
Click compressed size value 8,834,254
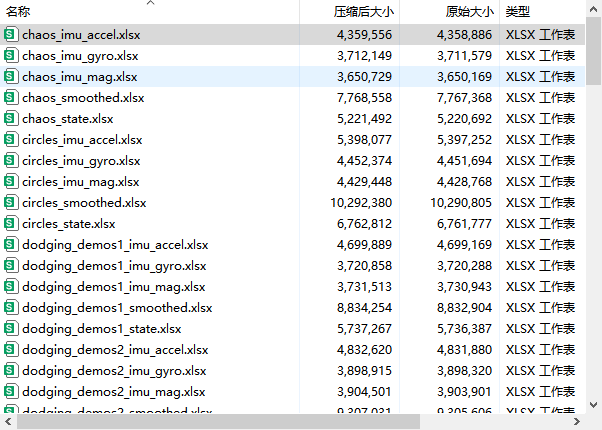click(364, 308)
